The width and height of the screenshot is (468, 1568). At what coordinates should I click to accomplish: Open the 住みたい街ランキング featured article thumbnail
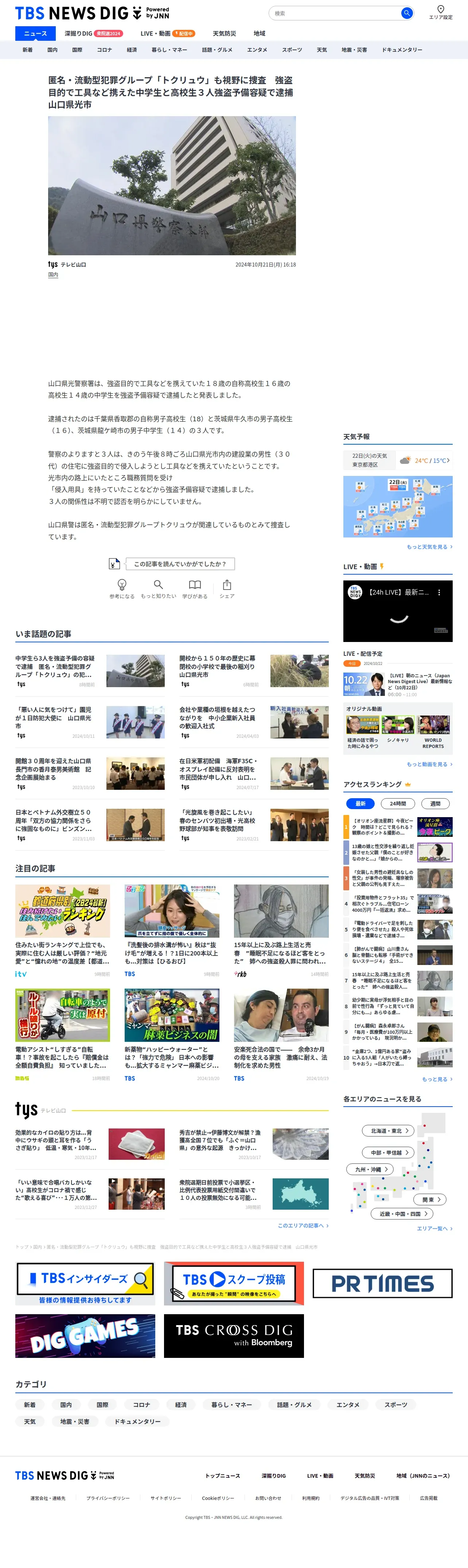[63, 911]
